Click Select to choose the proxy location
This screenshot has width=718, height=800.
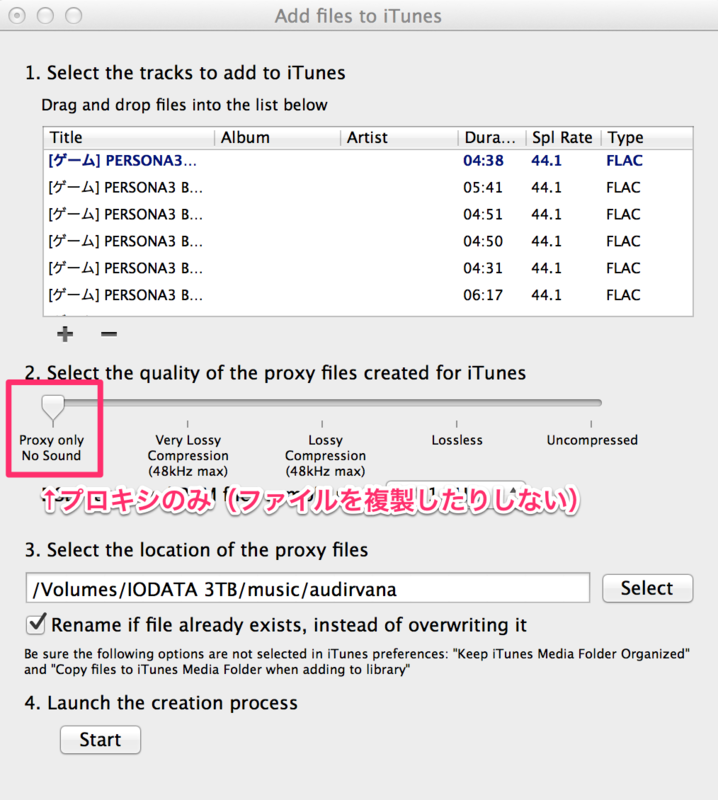point(647,588)
